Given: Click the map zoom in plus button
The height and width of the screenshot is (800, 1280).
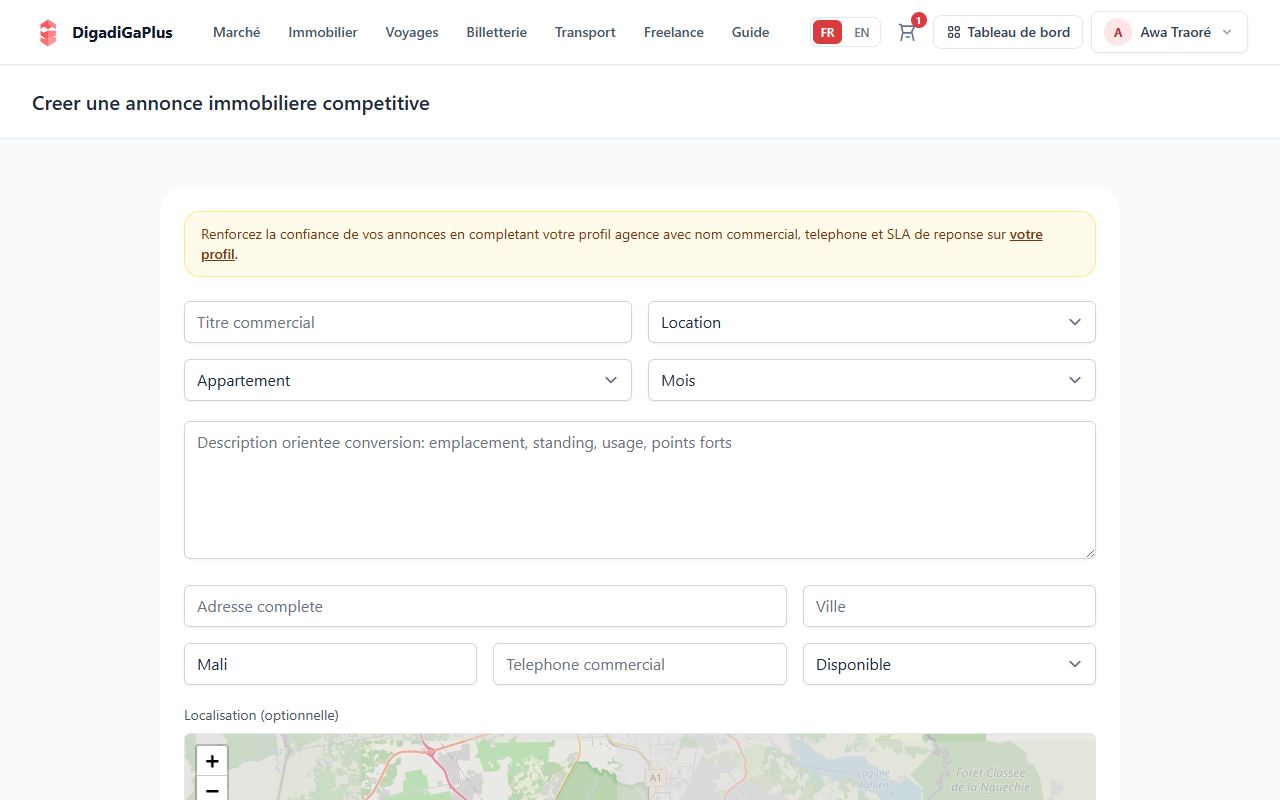Looking at the screenshot, I should 212,761.
